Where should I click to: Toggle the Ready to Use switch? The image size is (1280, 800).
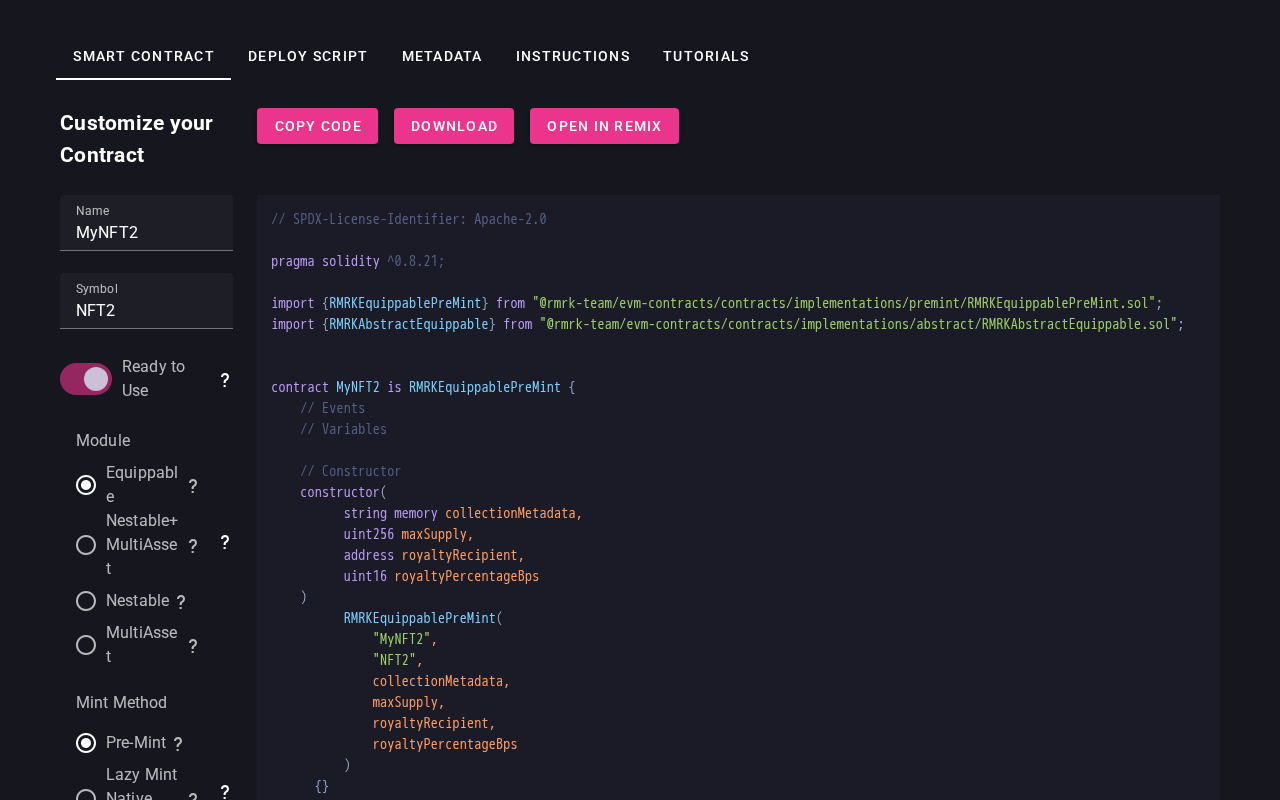pos(86,379)
